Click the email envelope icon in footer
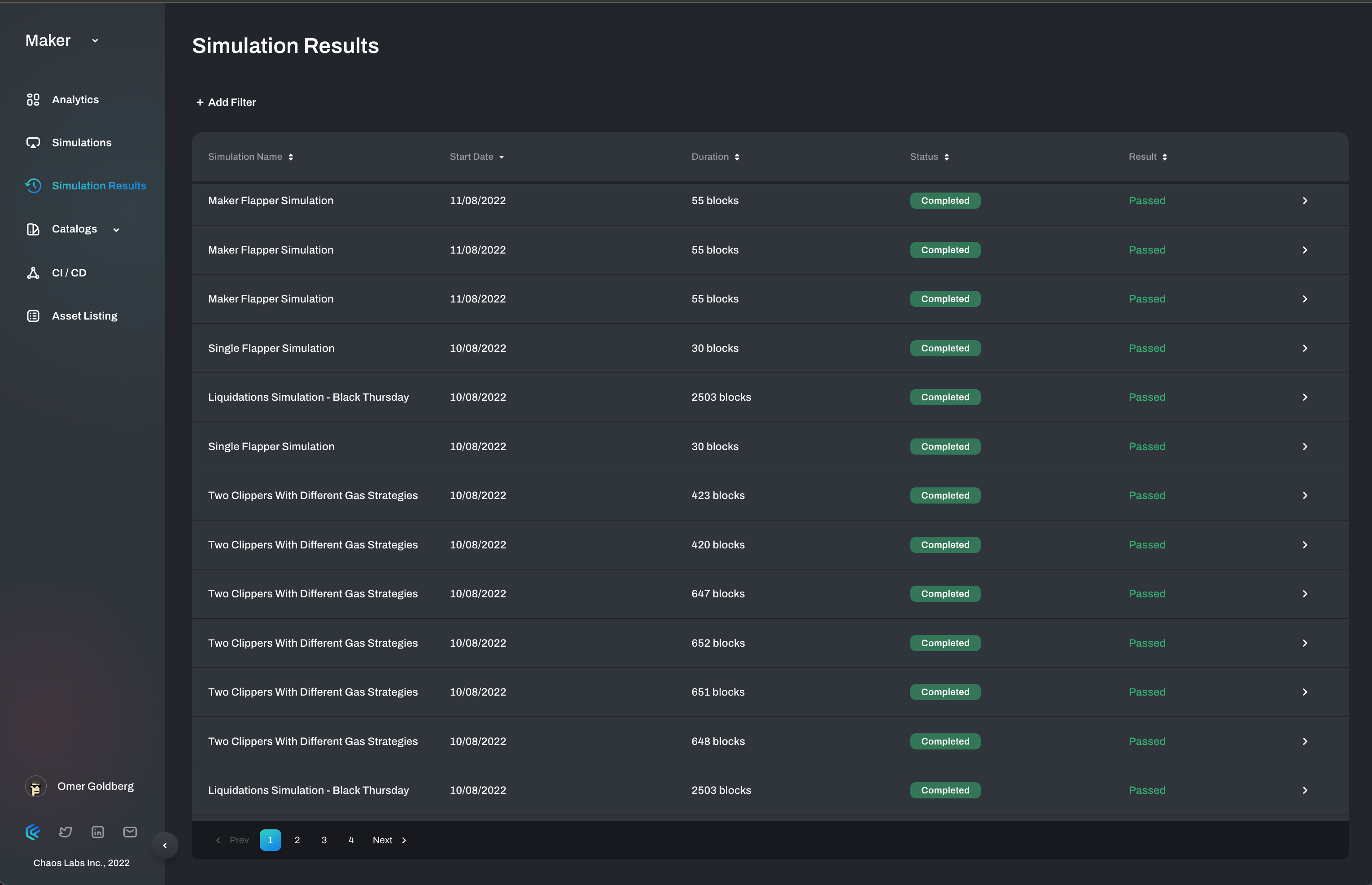This screenshot has height=885, width=1372. (130, 832)
